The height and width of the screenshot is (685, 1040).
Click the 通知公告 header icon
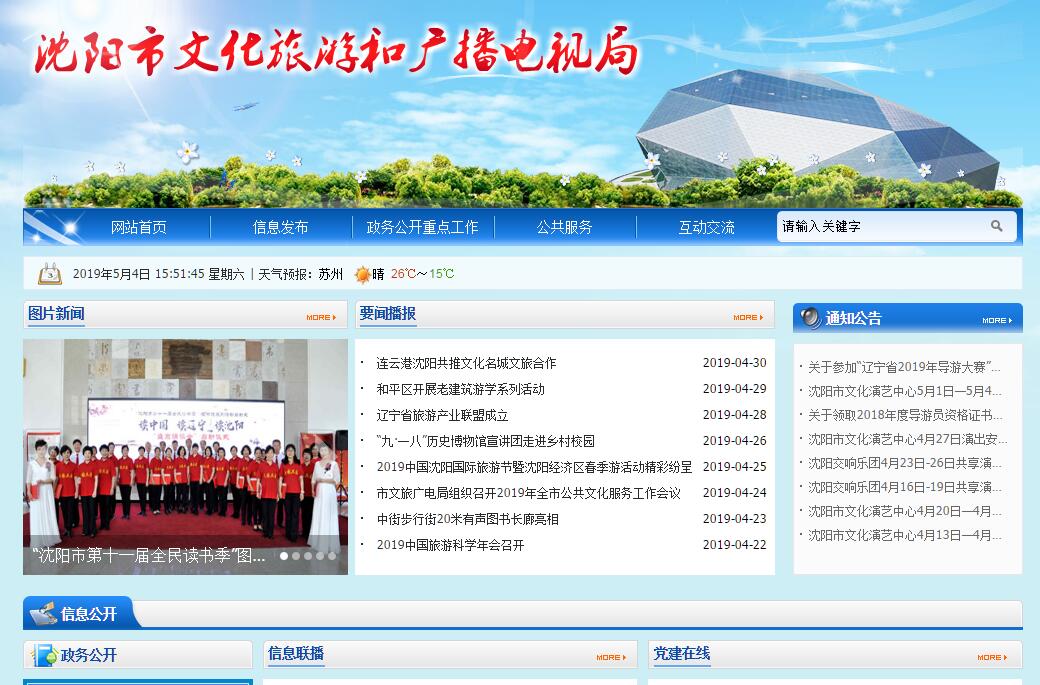810,318
